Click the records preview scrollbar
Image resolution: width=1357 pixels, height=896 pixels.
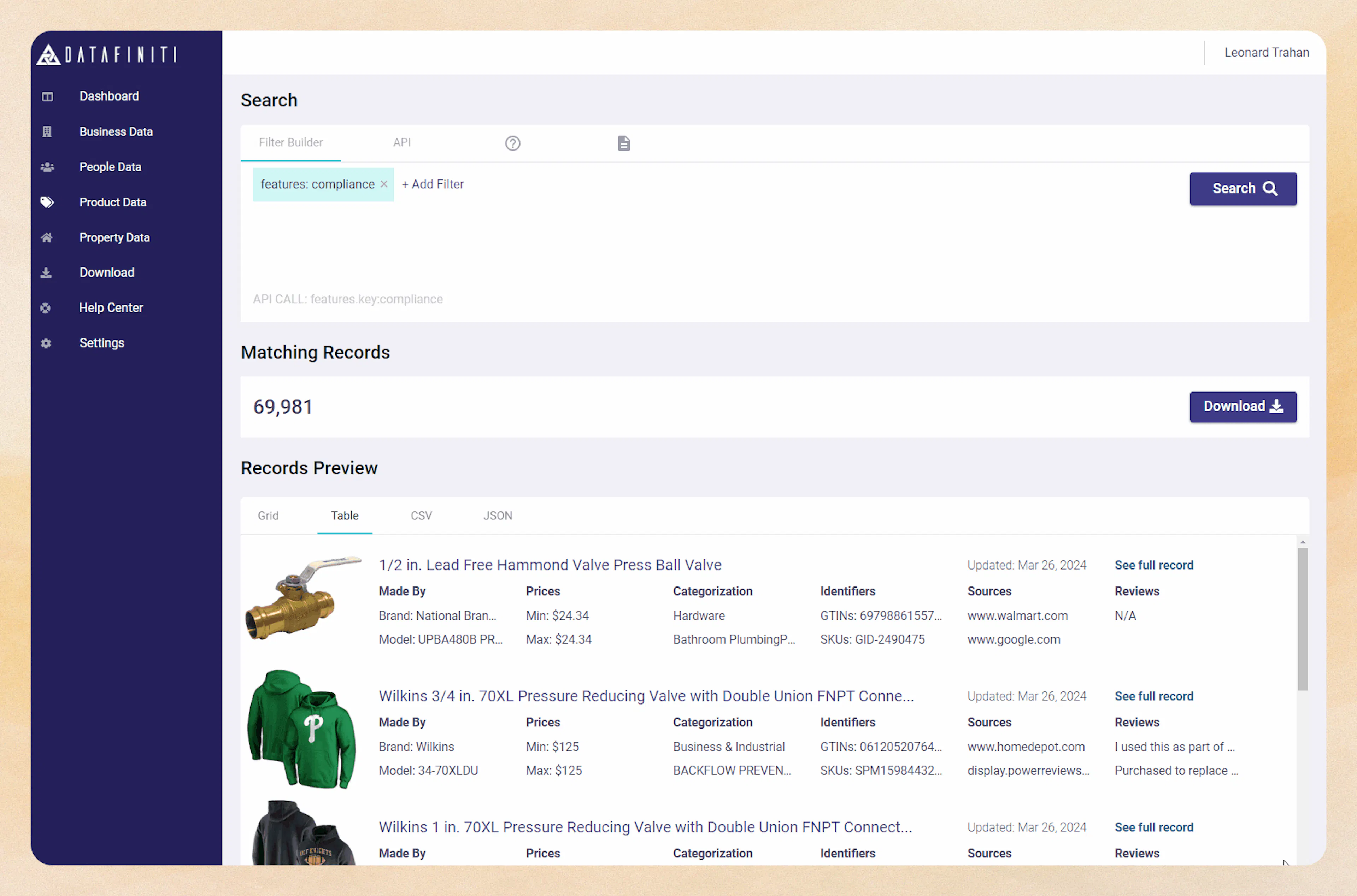pyautogui.click(x=1303, y=617)
